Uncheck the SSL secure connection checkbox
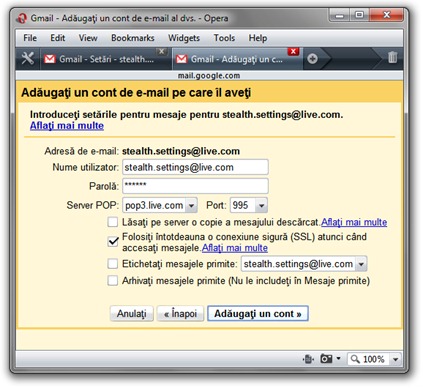423x388 pixels. (113, 241)
